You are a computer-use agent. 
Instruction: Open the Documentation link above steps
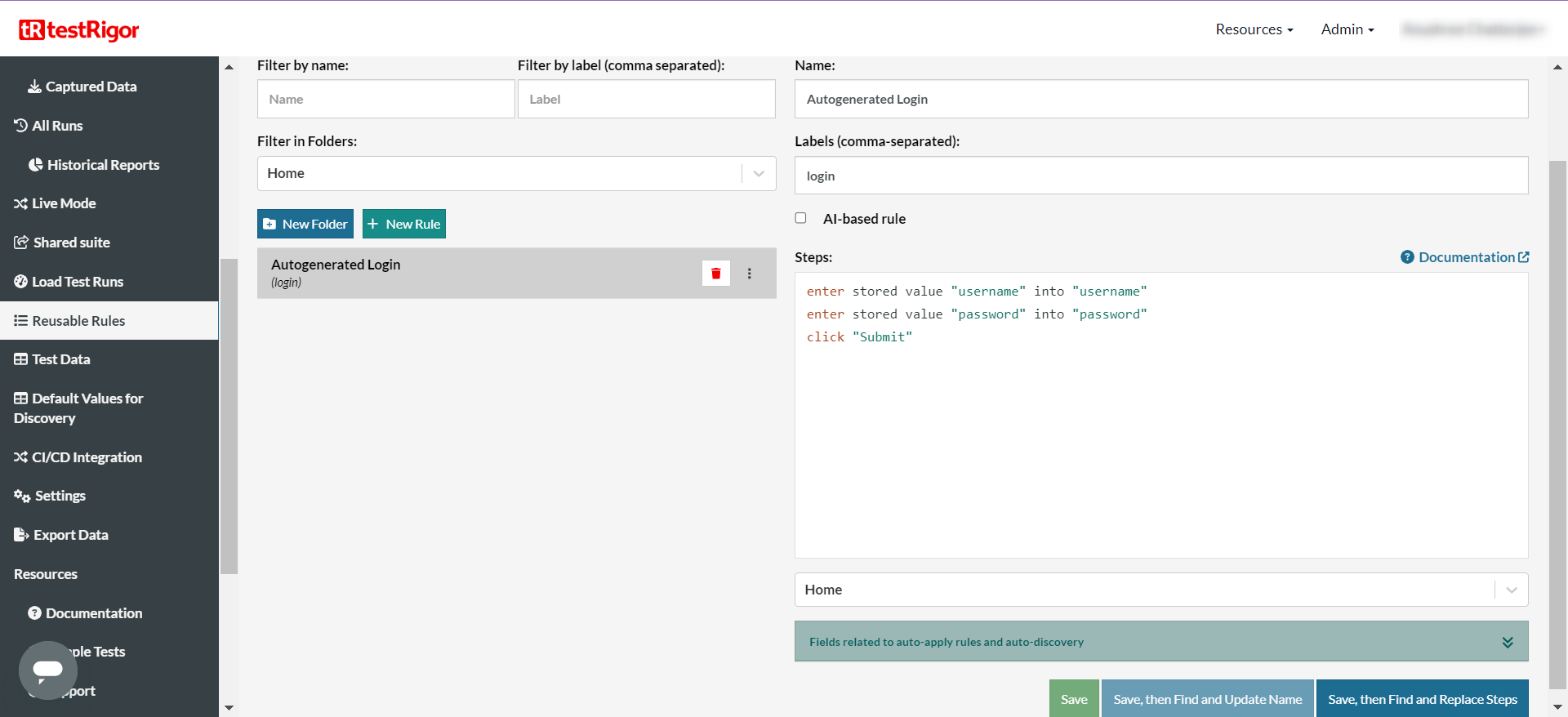coord(1466,257)
